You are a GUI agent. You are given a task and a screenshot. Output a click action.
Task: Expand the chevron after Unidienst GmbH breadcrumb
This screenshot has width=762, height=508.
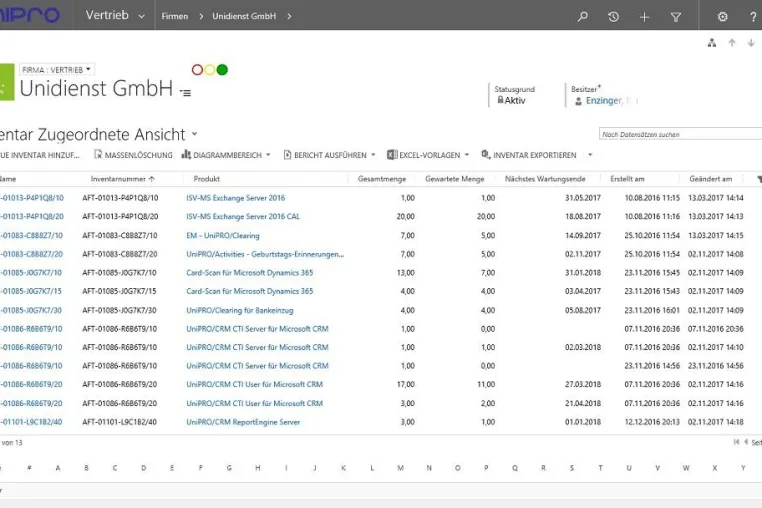point(289,17)
